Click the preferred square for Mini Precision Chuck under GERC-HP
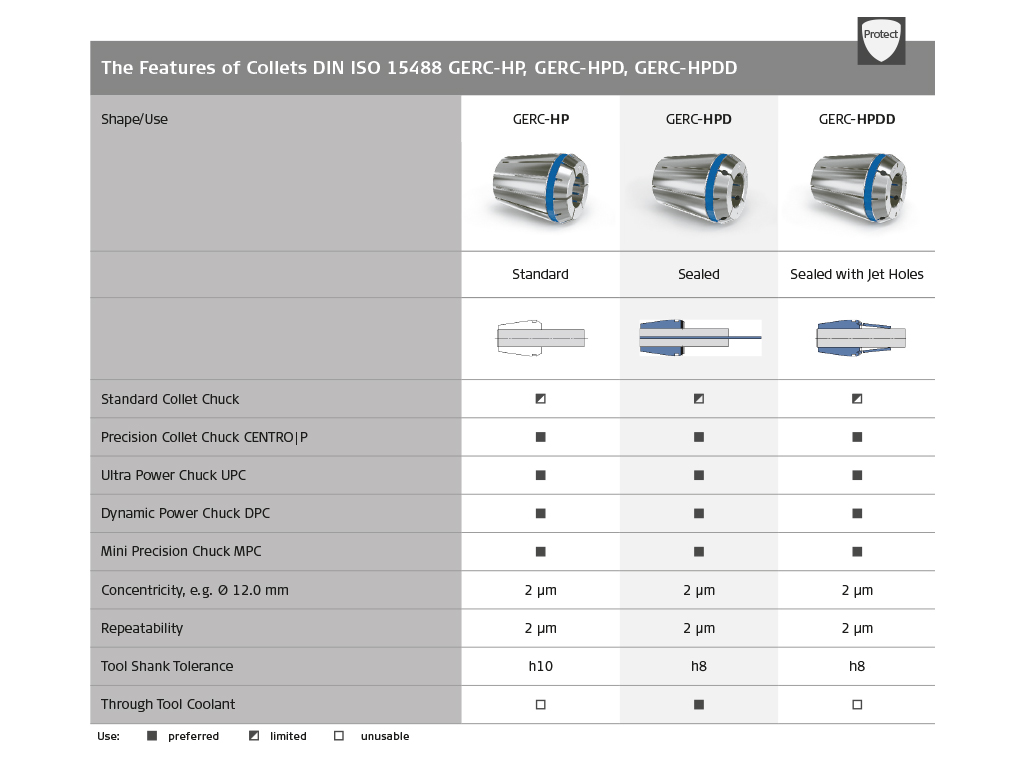Screen dimensions: 1024x768 coord(541,552)
